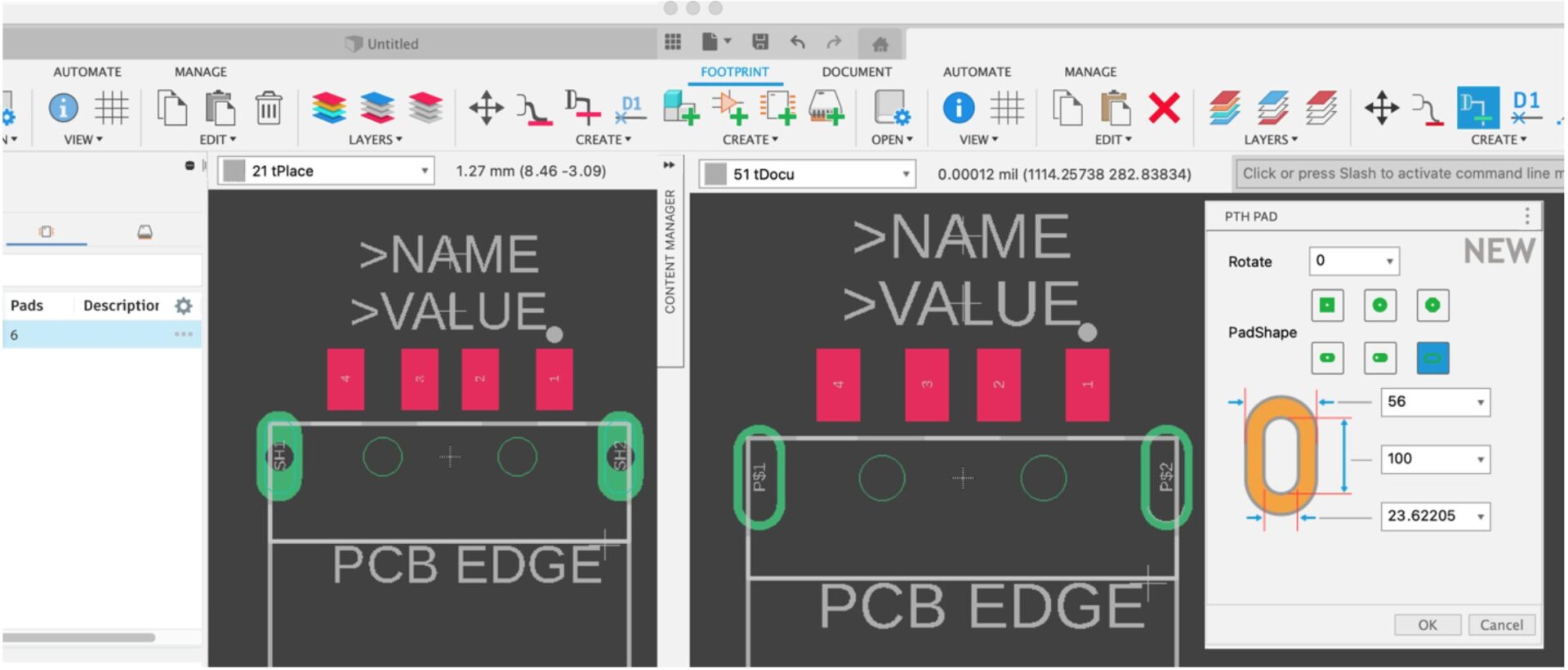The height and width of the screenshot is (670, 1568).
Task: Select the highlighted PTH pad tool icon
Action: click(1478, 107)
